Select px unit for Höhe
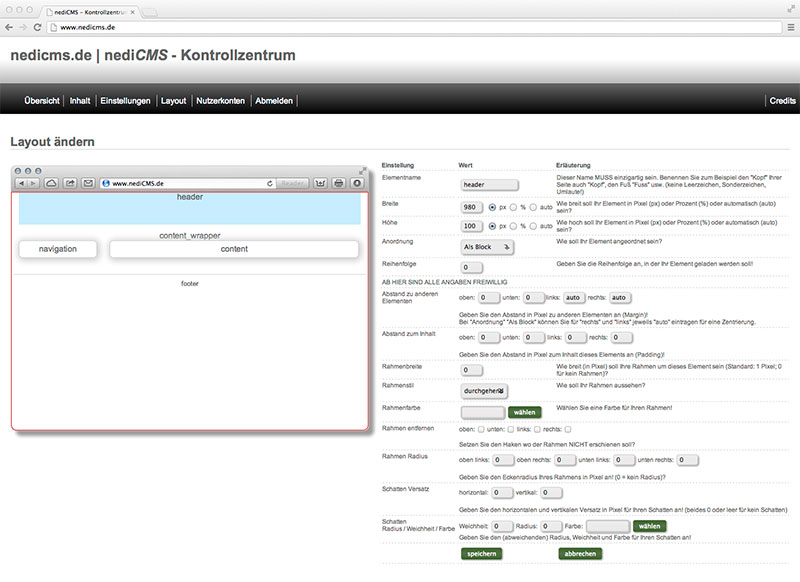800x582 pixels. [x=492, y=226]
